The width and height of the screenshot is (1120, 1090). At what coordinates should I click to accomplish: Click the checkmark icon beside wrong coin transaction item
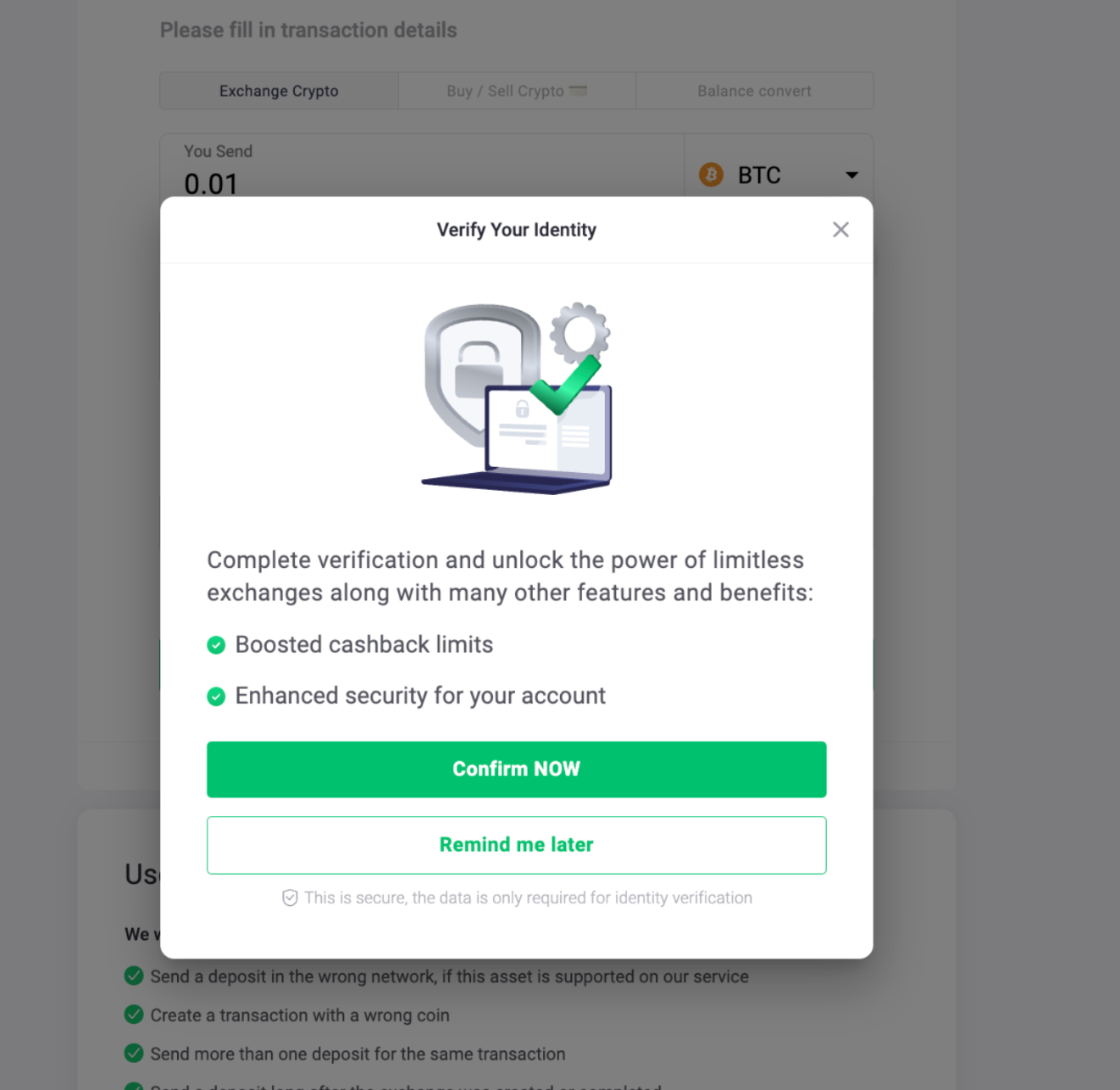(x=134, y=1015)
